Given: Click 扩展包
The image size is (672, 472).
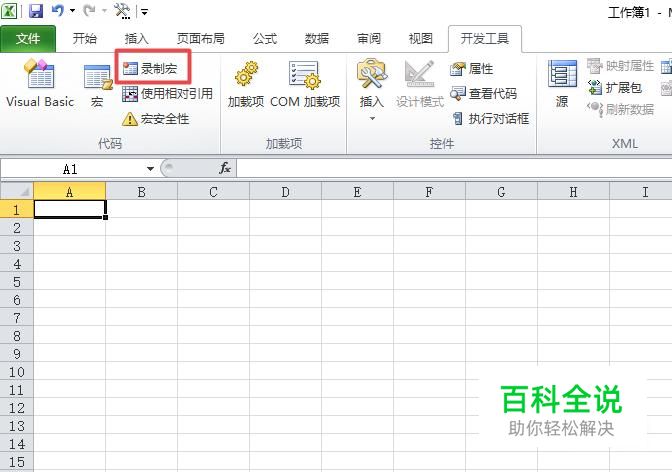Looking at the screenshot, I should pyautogui.click(x=615, y=88).
